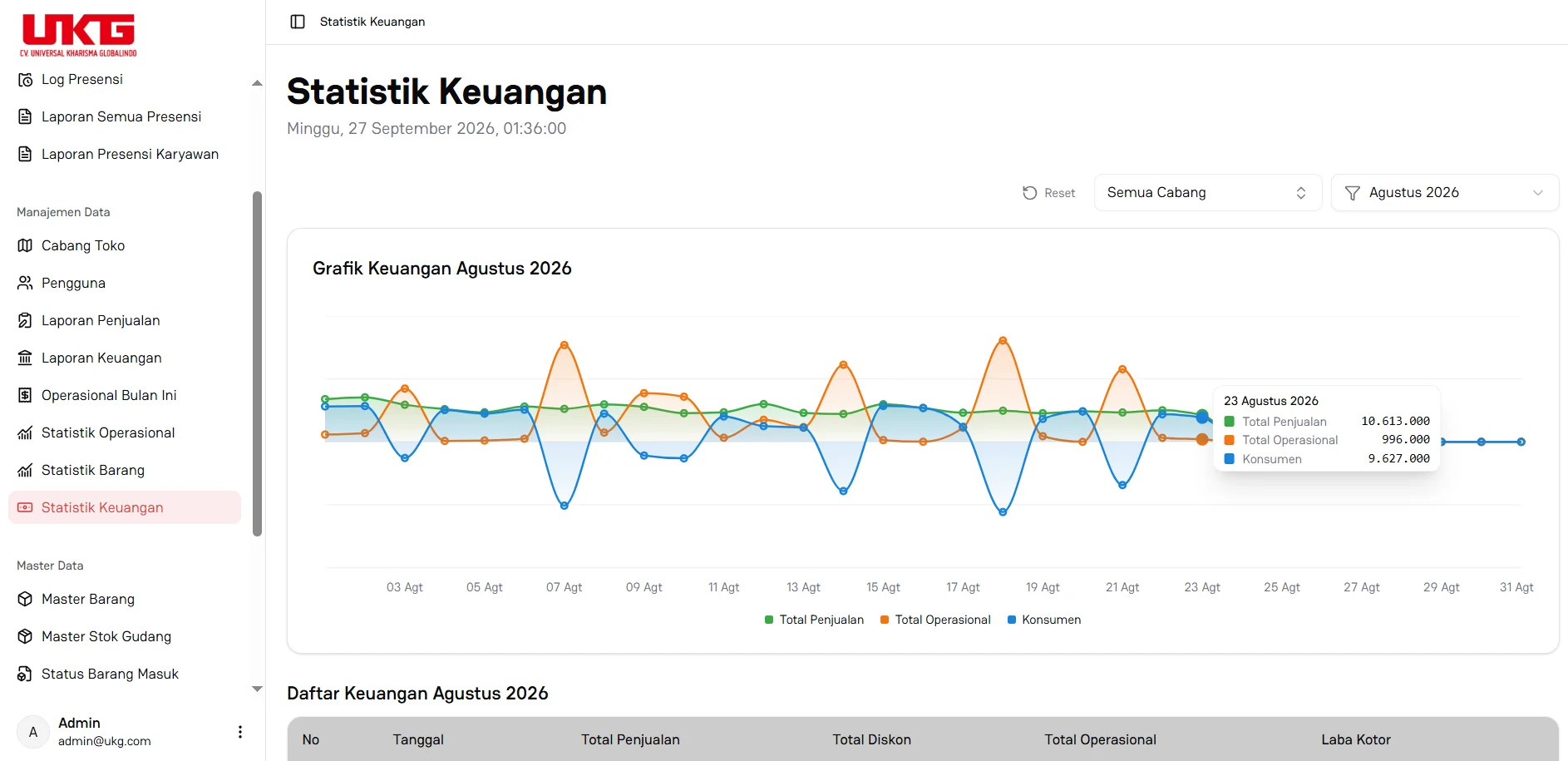Image resolution: width=1568 pixels, height=761 pixels.
Task: Click the Reset filter button
Action: pos(1048,193)
